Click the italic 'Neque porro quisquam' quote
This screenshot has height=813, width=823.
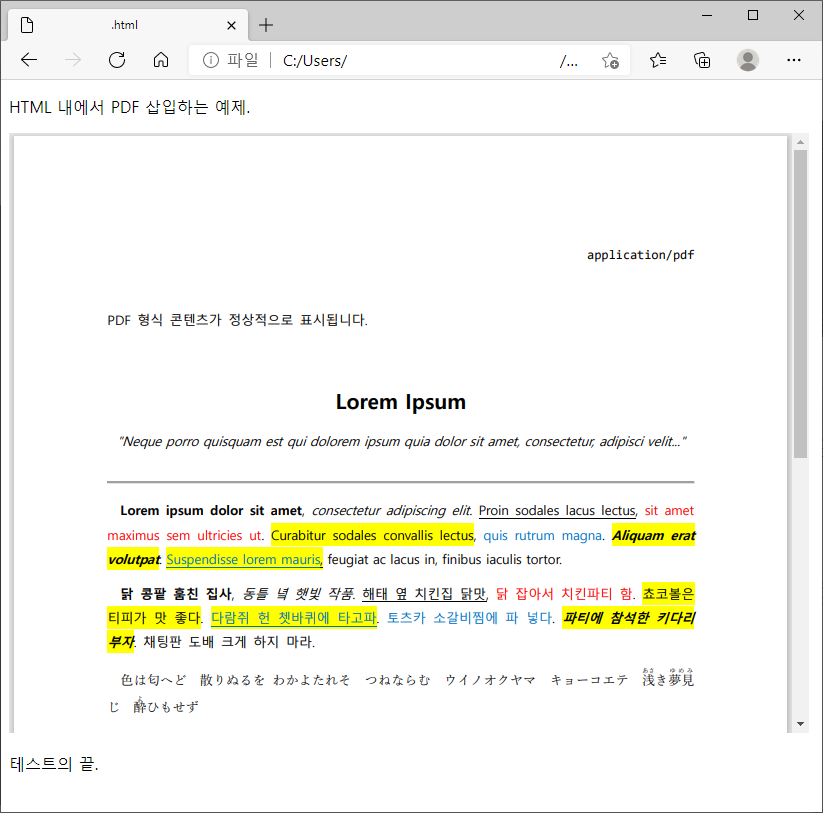402,441
